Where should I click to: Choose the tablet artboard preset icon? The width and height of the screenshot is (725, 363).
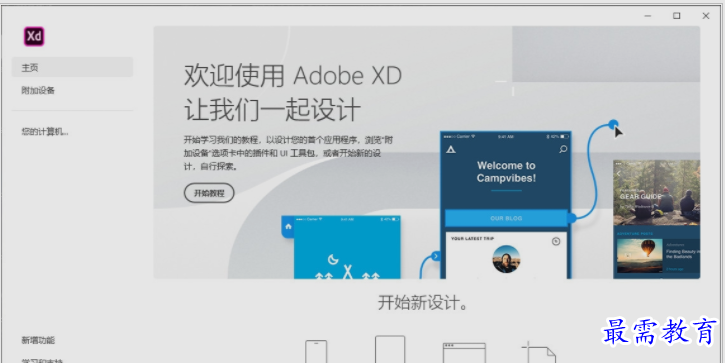pyautogui.click(x=390, y=349)
